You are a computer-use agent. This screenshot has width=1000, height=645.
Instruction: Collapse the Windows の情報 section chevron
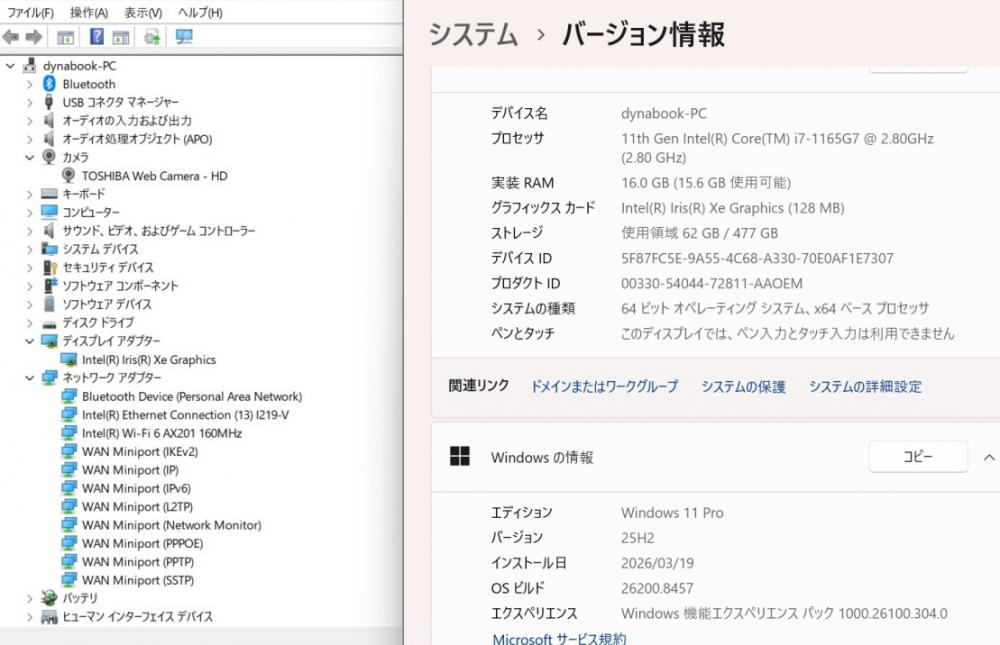[x=989, y=457]
